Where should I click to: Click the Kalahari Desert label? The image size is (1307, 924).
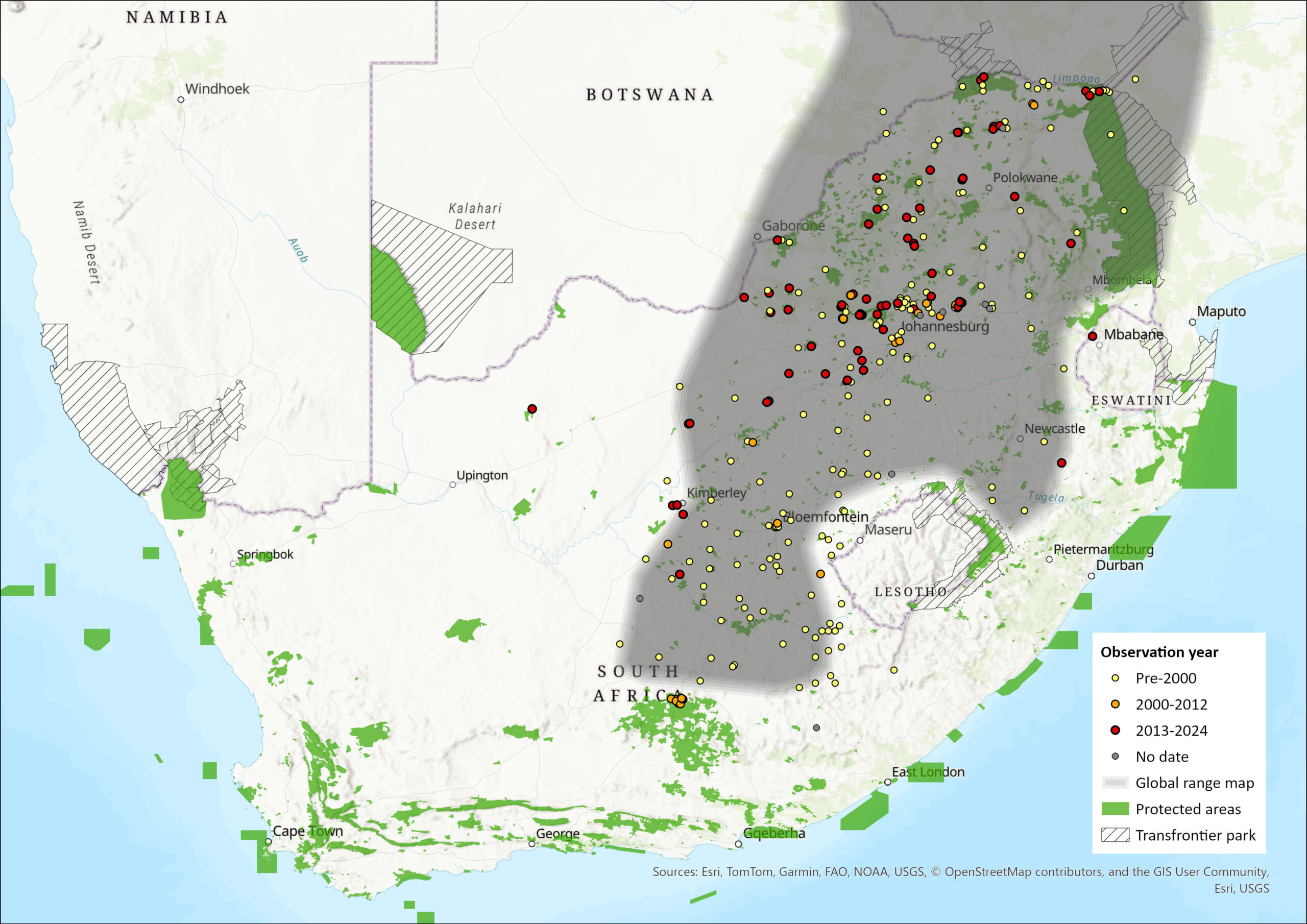pos(475,216)
